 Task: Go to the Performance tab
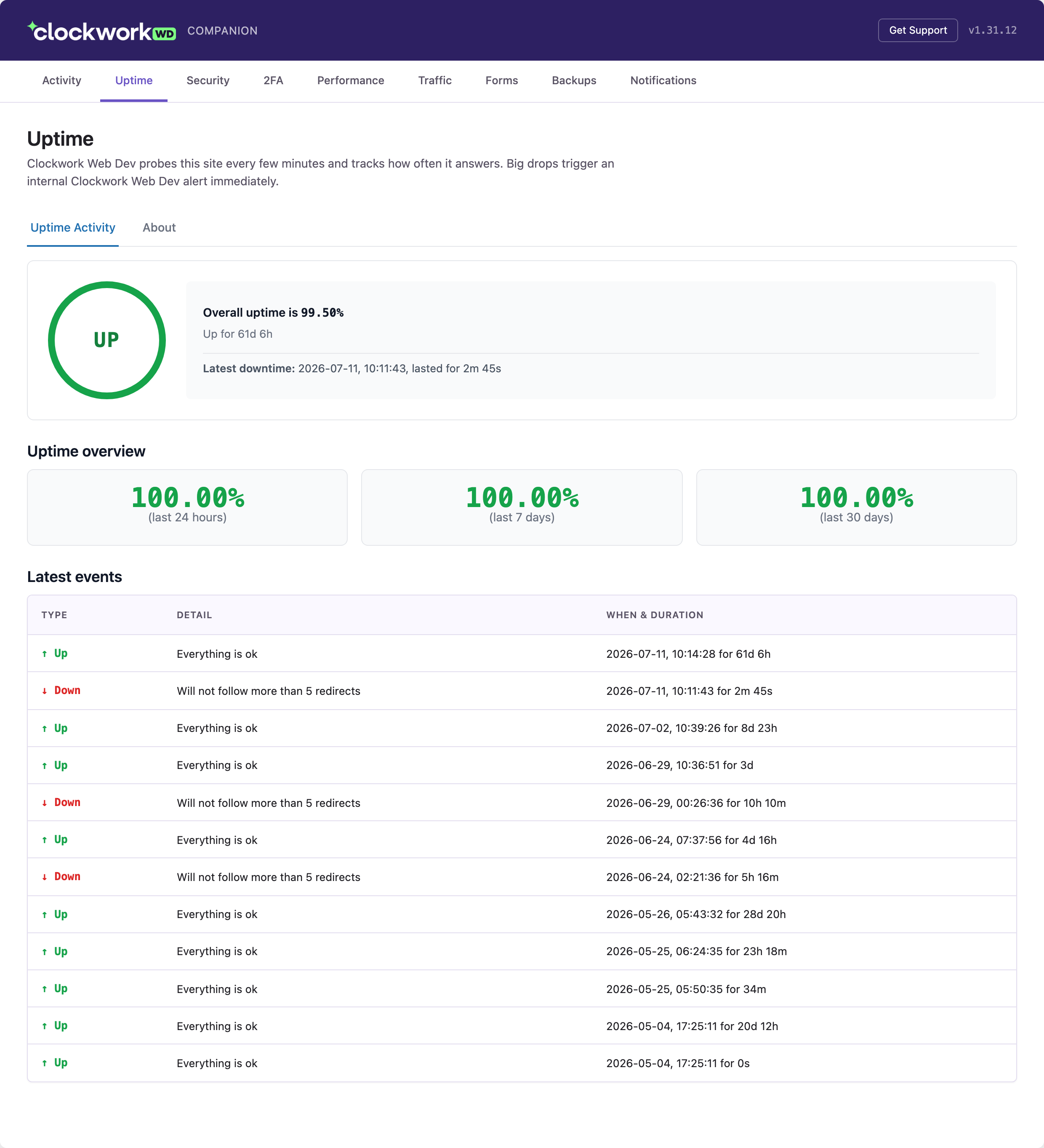[x=351, y=80]
